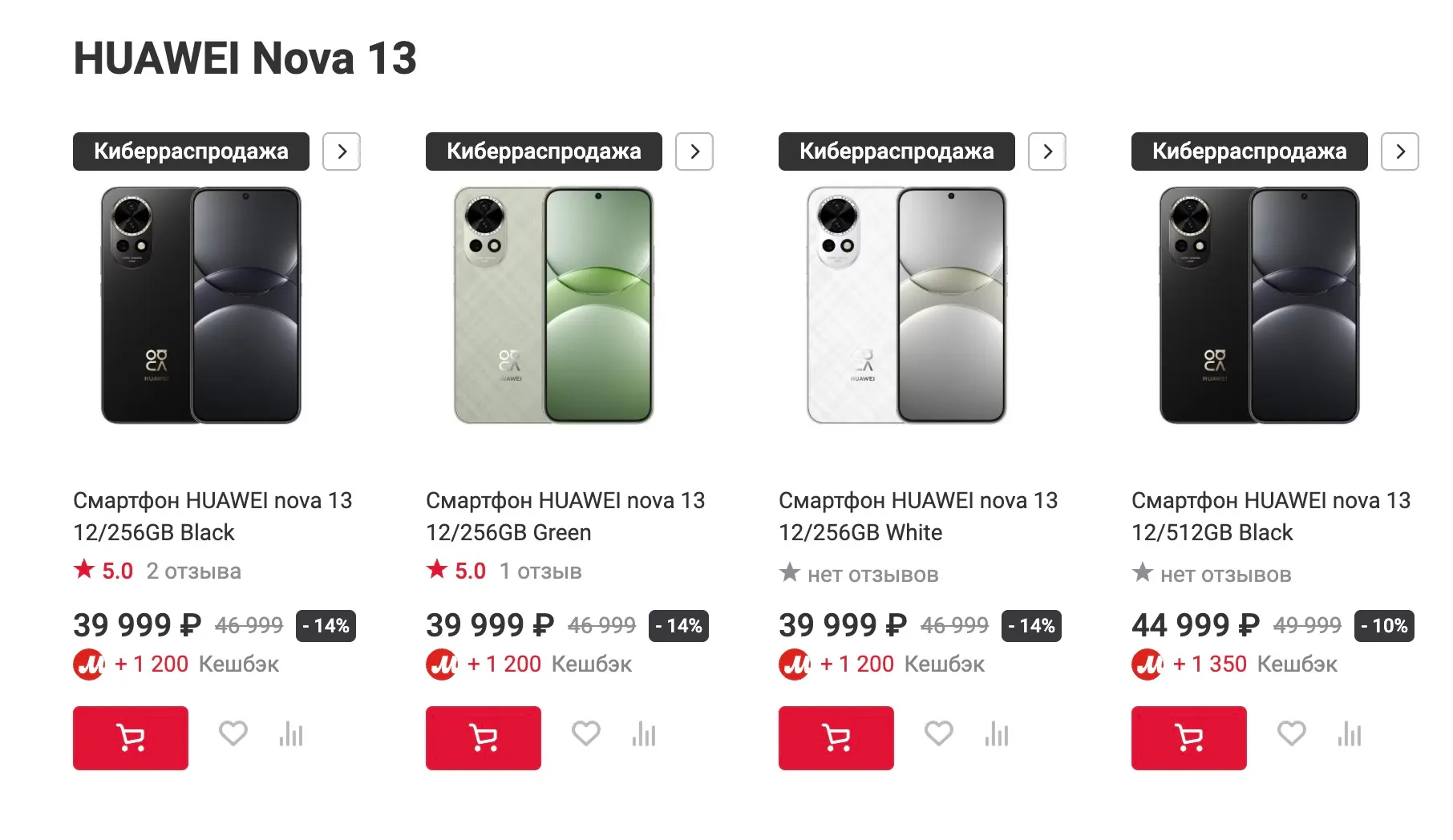Compare the nova 13 12/512GB Black phone
This screenshot has height=840, width=1453.
pyautogui.click(x=1350, y=734)
